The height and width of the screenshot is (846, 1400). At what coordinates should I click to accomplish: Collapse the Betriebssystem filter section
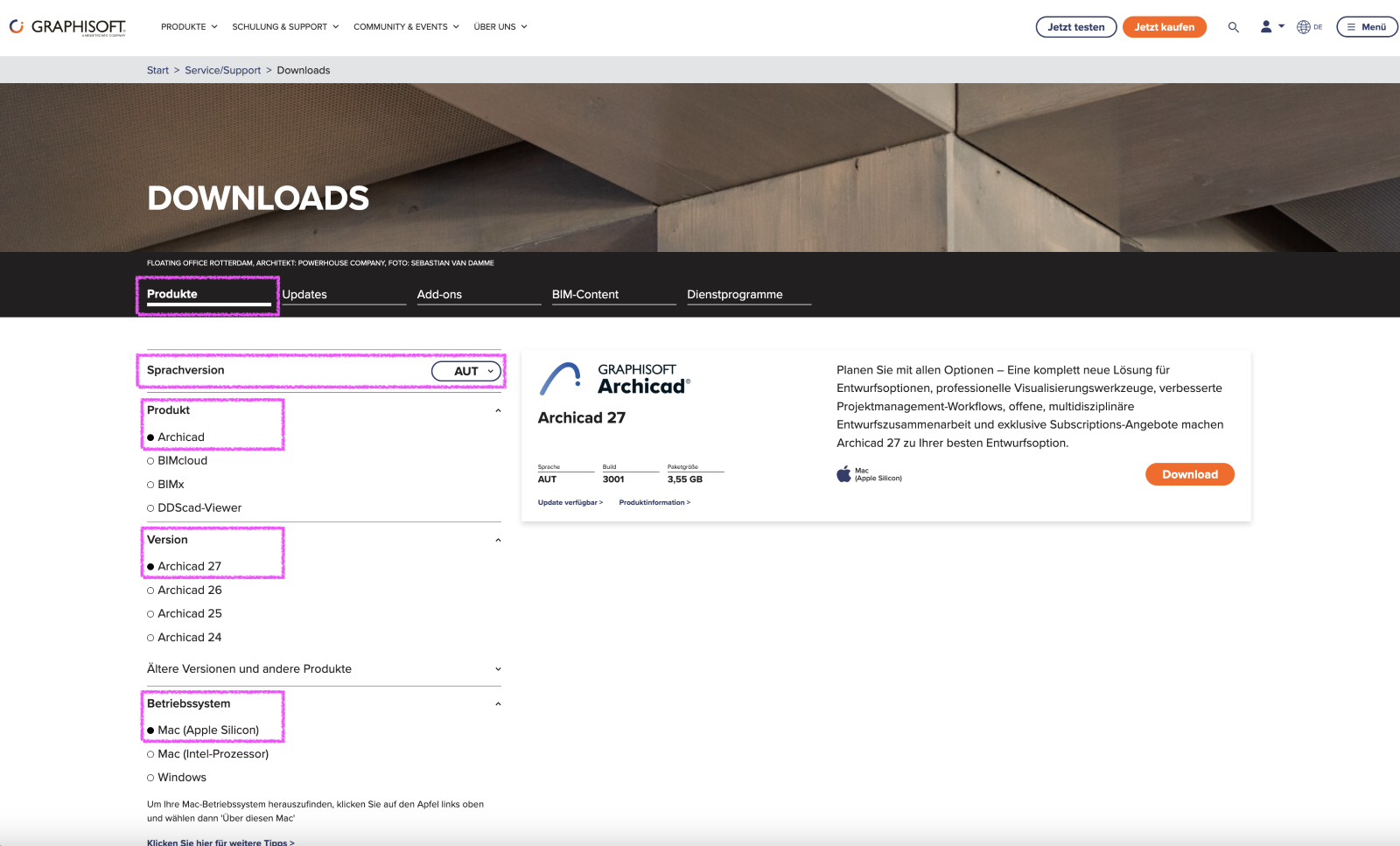[498, 703]
